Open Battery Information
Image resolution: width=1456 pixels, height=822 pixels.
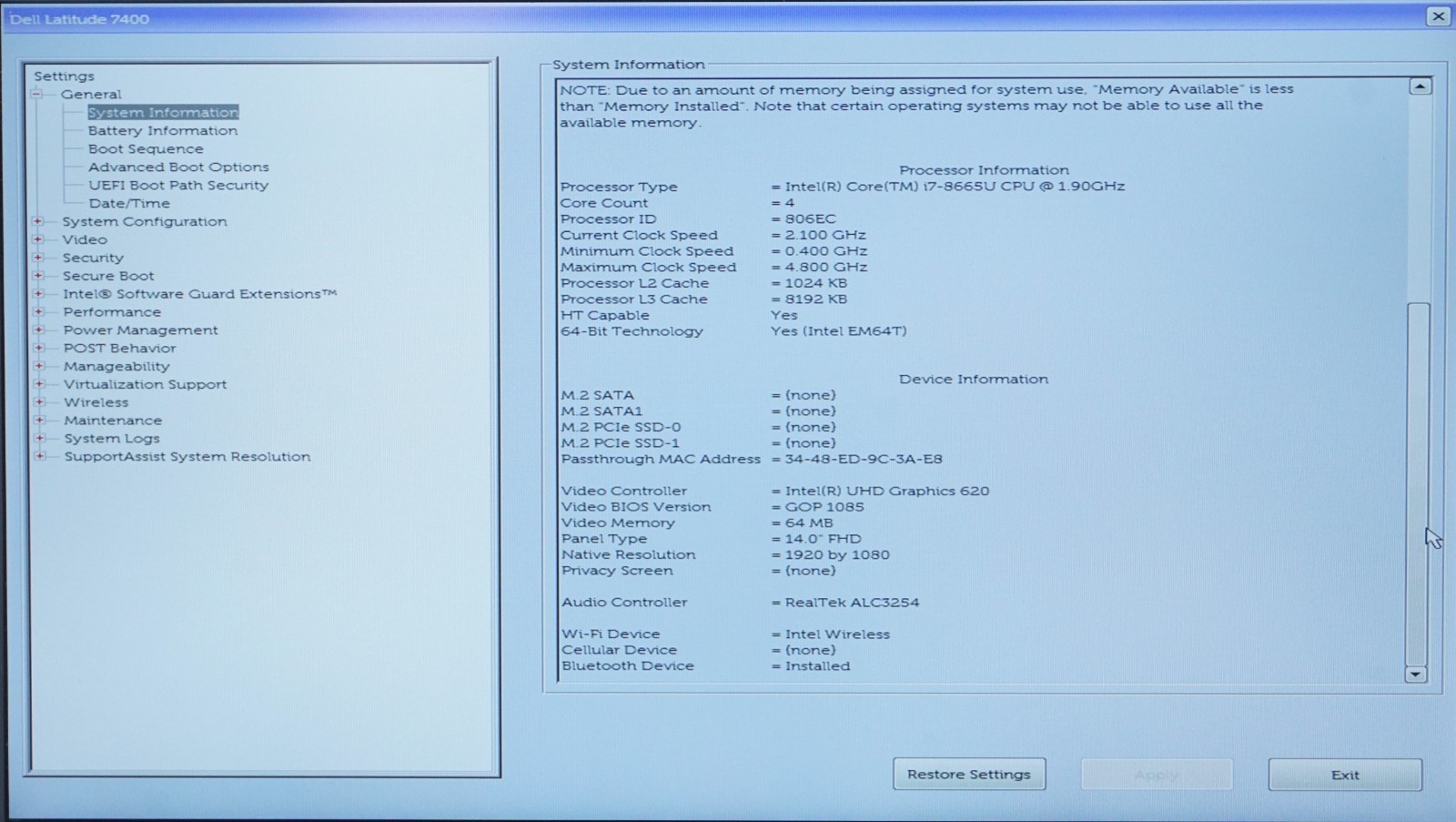coord(162,130)
